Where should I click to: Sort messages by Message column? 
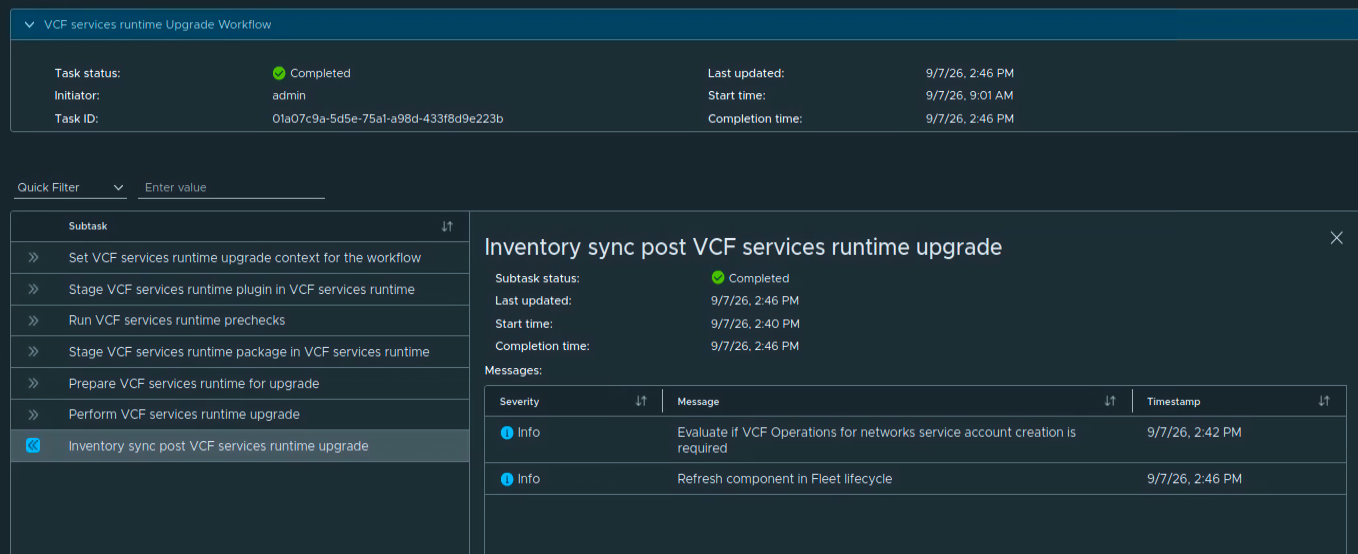tap(1110, 401)
